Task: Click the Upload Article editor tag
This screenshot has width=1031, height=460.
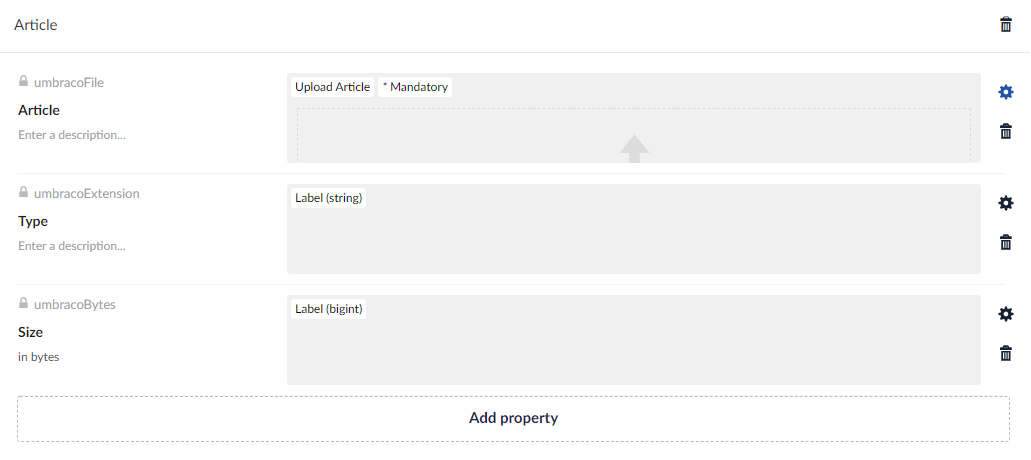Action: (x=332, y=87)
